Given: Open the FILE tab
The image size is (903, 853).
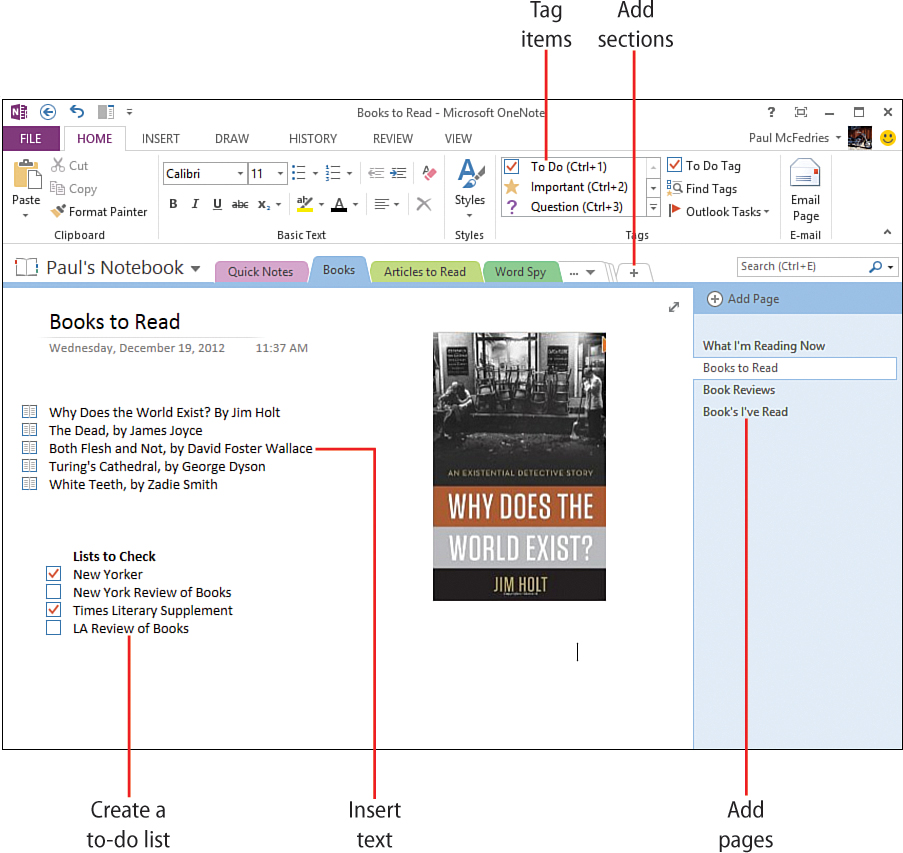Looking at the screenshot, I should click(31, 138).
